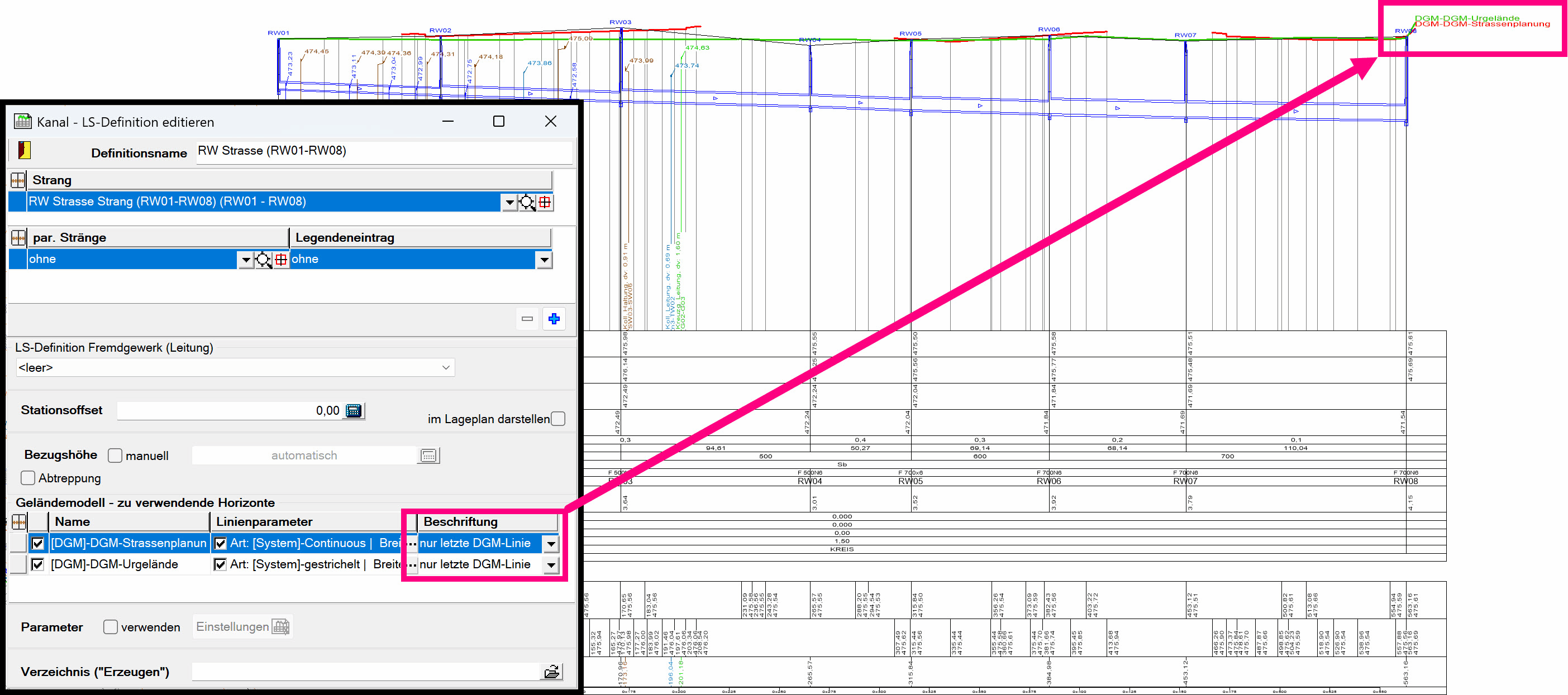This screenshot has width=1568, height=695.
Task: Enable the Abtreppung checkbox
Action: coord(28,478)
